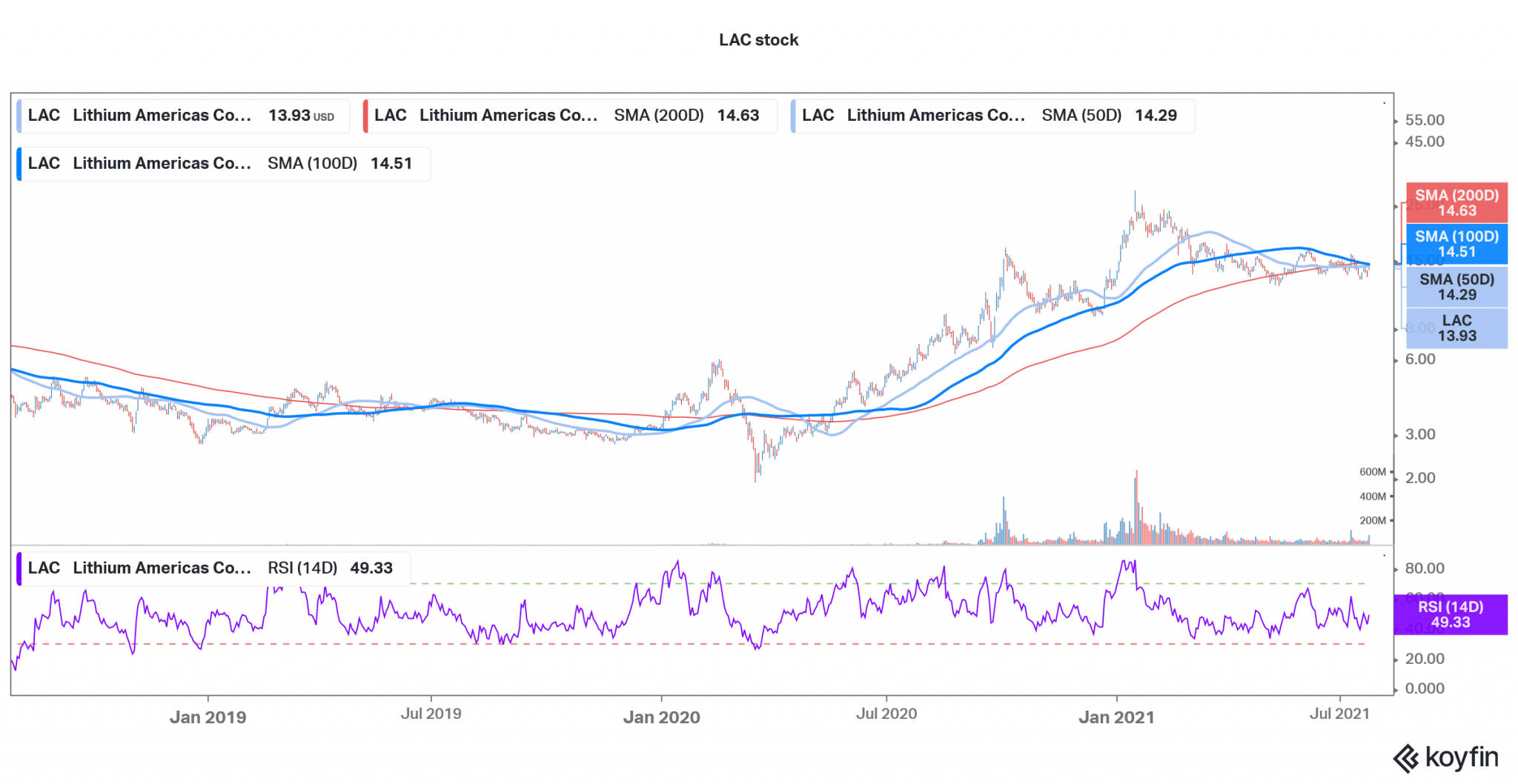The image size is (1518, 784).
Task: Click the Jul 2019 time axis label
Action: click(x=431, y=714)
